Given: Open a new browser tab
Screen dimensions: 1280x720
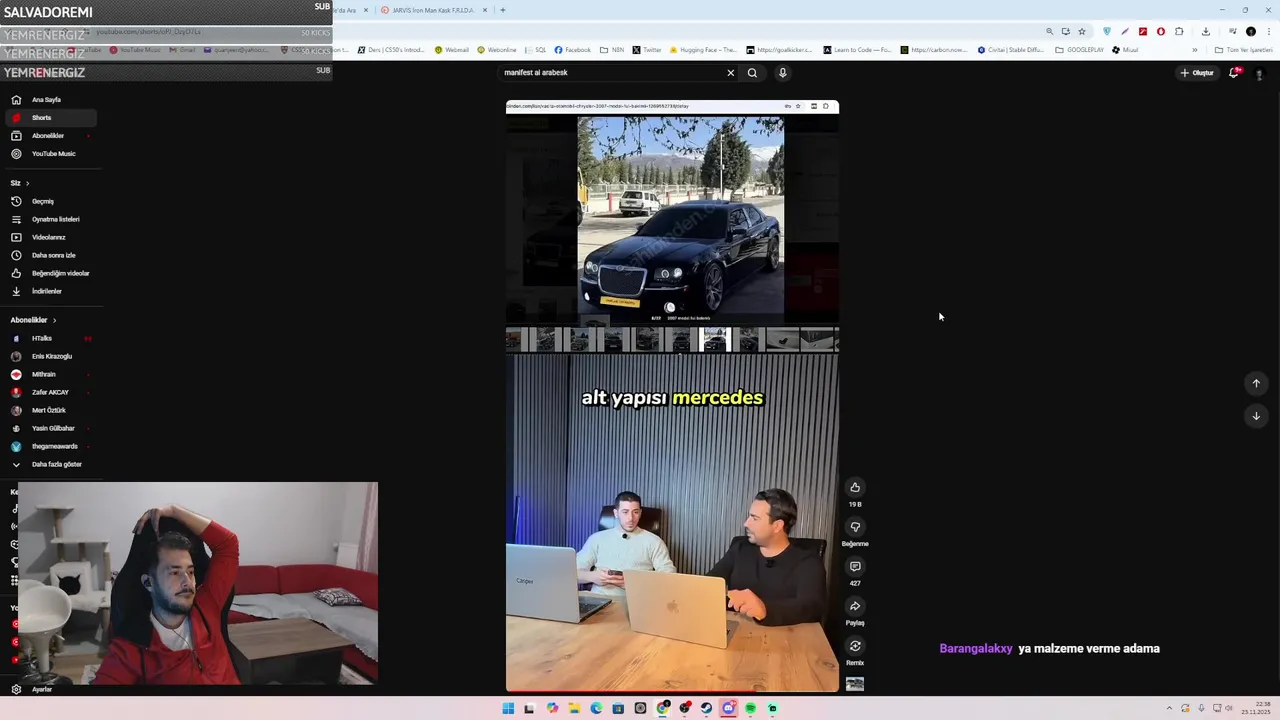Looking at the screenshot, I should (502, 10).
